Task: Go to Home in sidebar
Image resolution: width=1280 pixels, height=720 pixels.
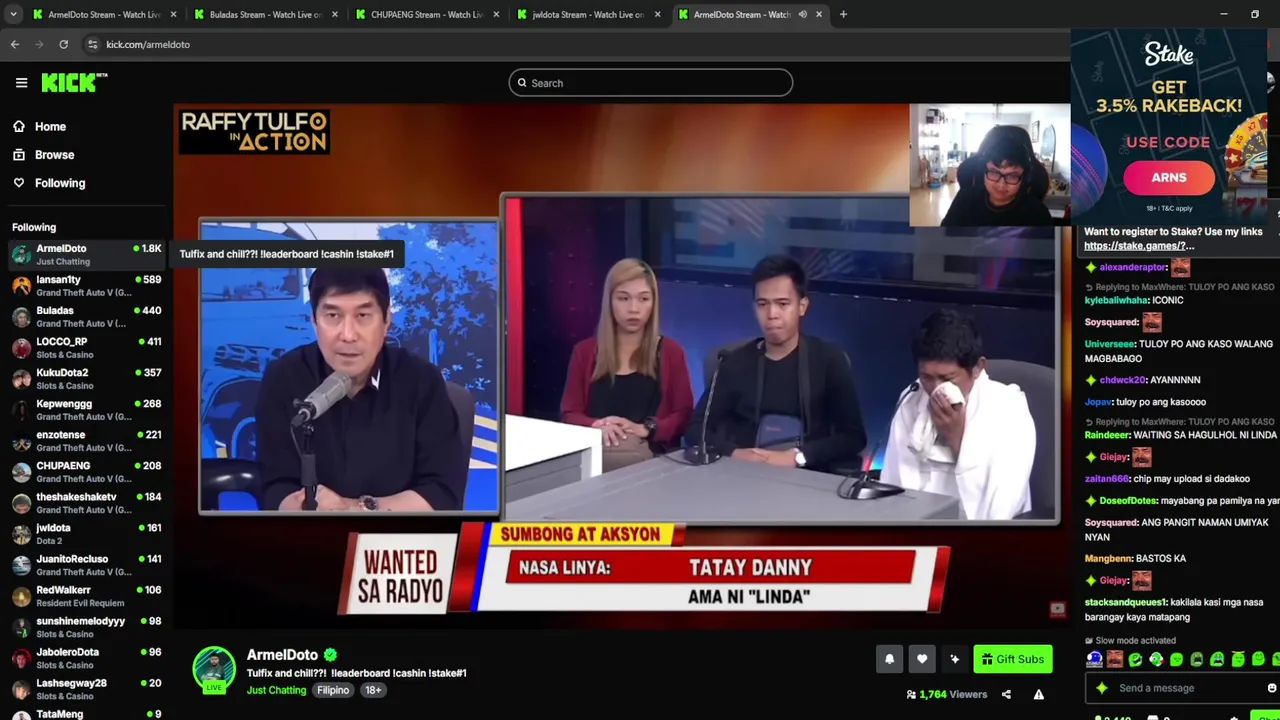Action: pyautogui.click(x=50, y=127)
